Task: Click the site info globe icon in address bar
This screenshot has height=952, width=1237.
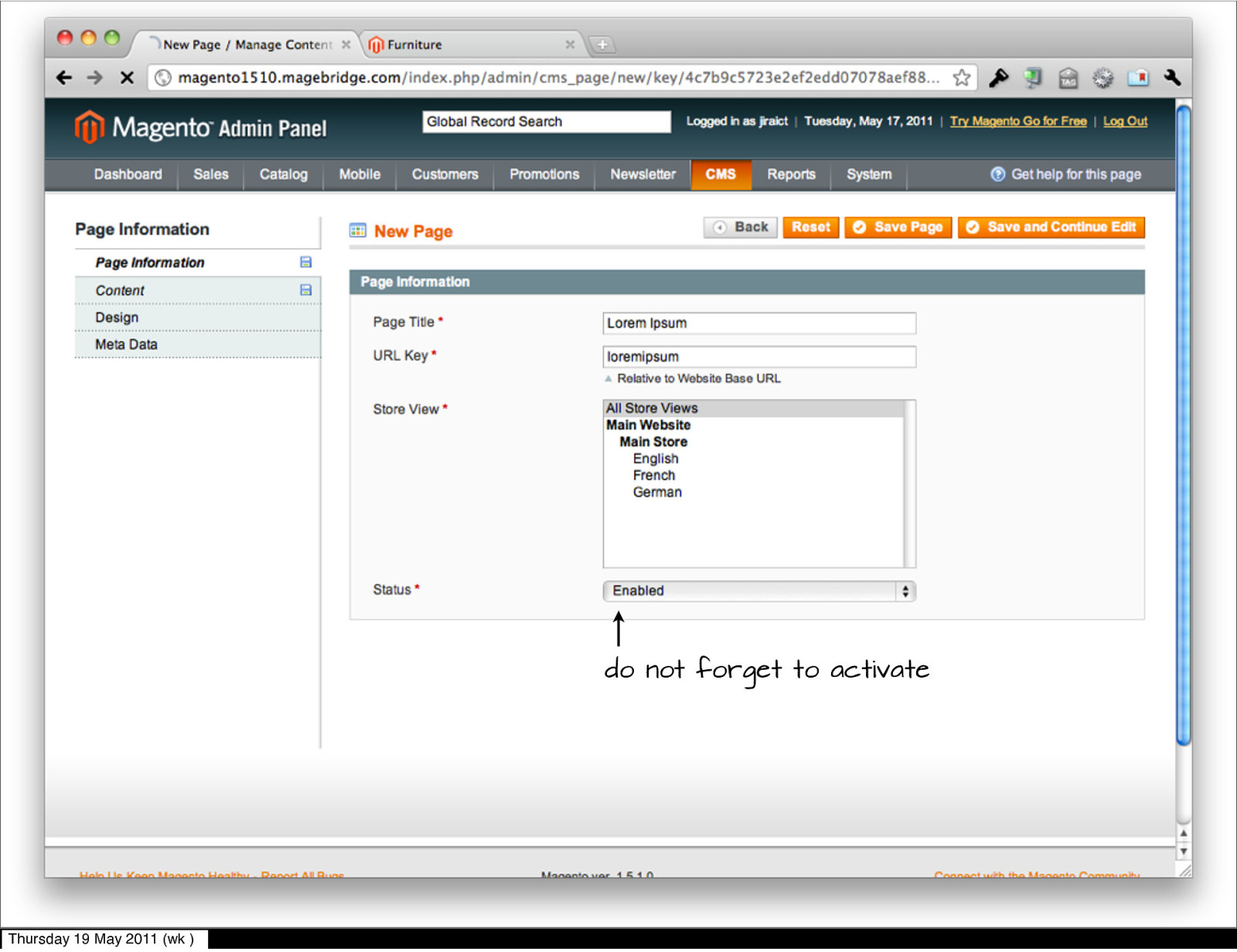Action: pyautogui.click(x=162, y=77)
